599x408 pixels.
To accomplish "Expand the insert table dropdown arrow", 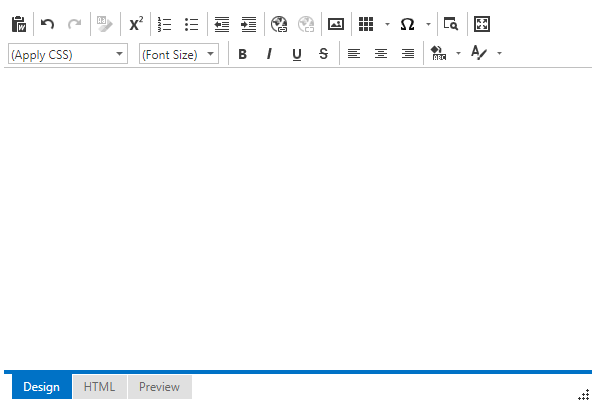I will (x=387, y=24).
